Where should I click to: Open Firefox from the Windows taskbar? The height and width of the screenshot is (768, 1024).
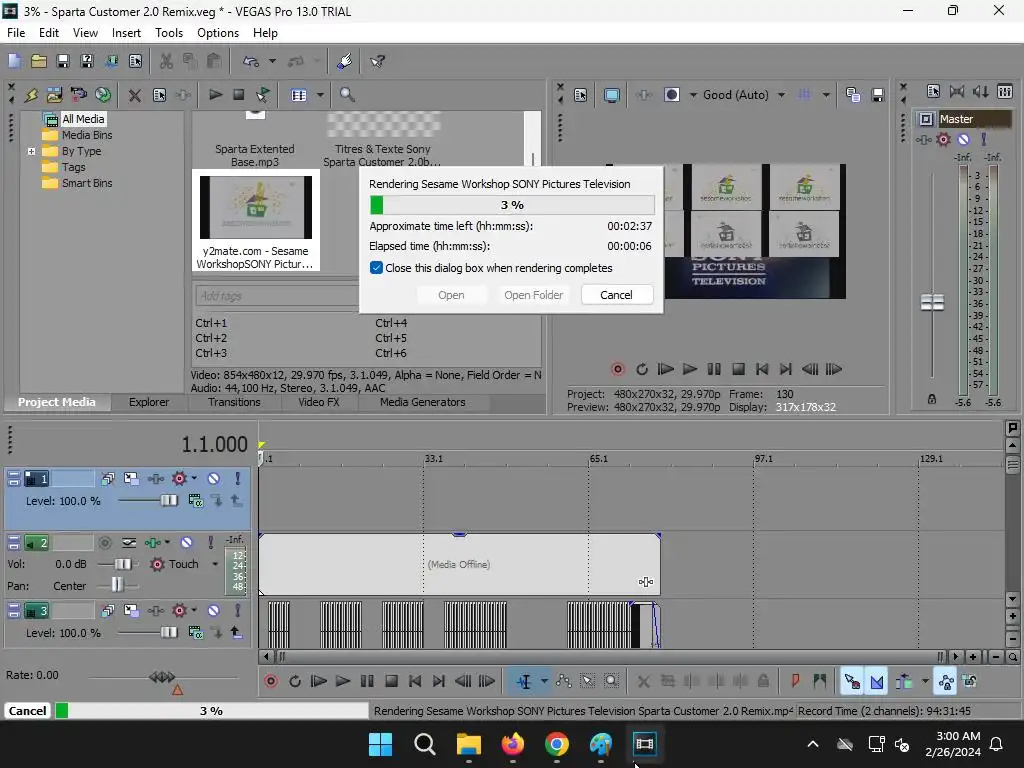pyautogui.click(x=513, y=743)
